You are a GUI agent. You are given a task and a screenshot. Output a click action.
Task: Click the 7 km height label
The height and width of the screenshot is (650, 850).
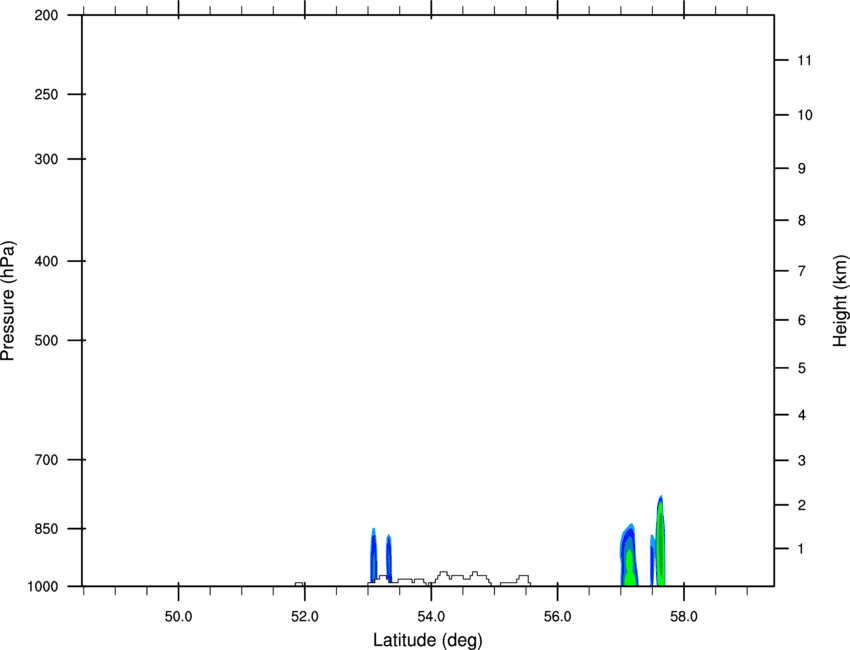[802, 271]
